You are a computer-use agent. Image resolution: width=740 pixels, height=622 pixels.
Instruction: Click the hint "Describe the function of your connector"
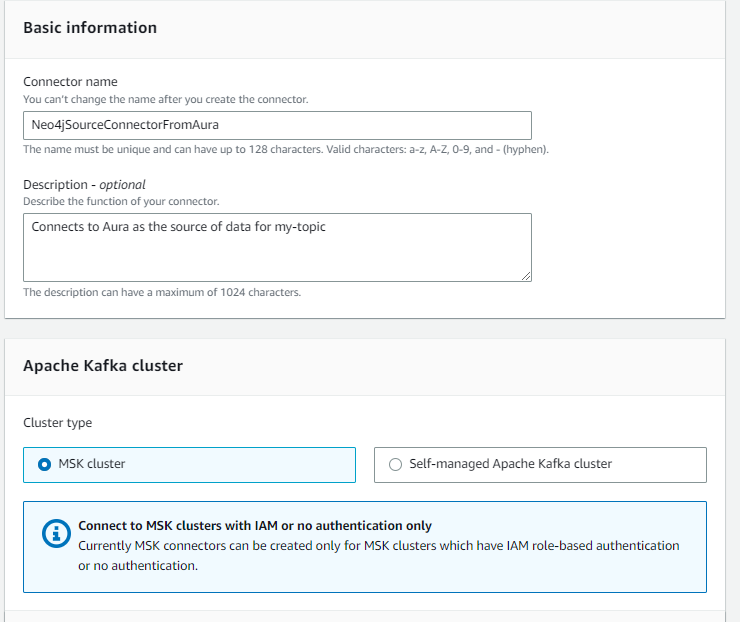click(x=121, y=202)
